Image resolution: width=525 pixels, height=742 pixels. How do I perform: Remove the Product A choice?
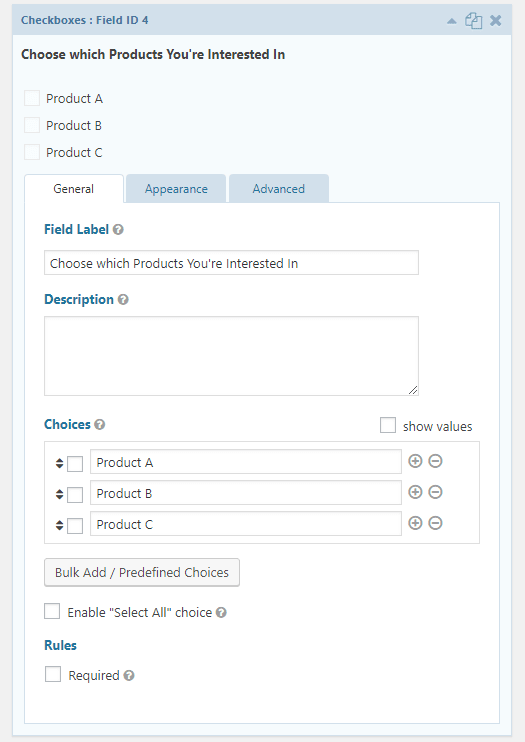tap(436, 461)
